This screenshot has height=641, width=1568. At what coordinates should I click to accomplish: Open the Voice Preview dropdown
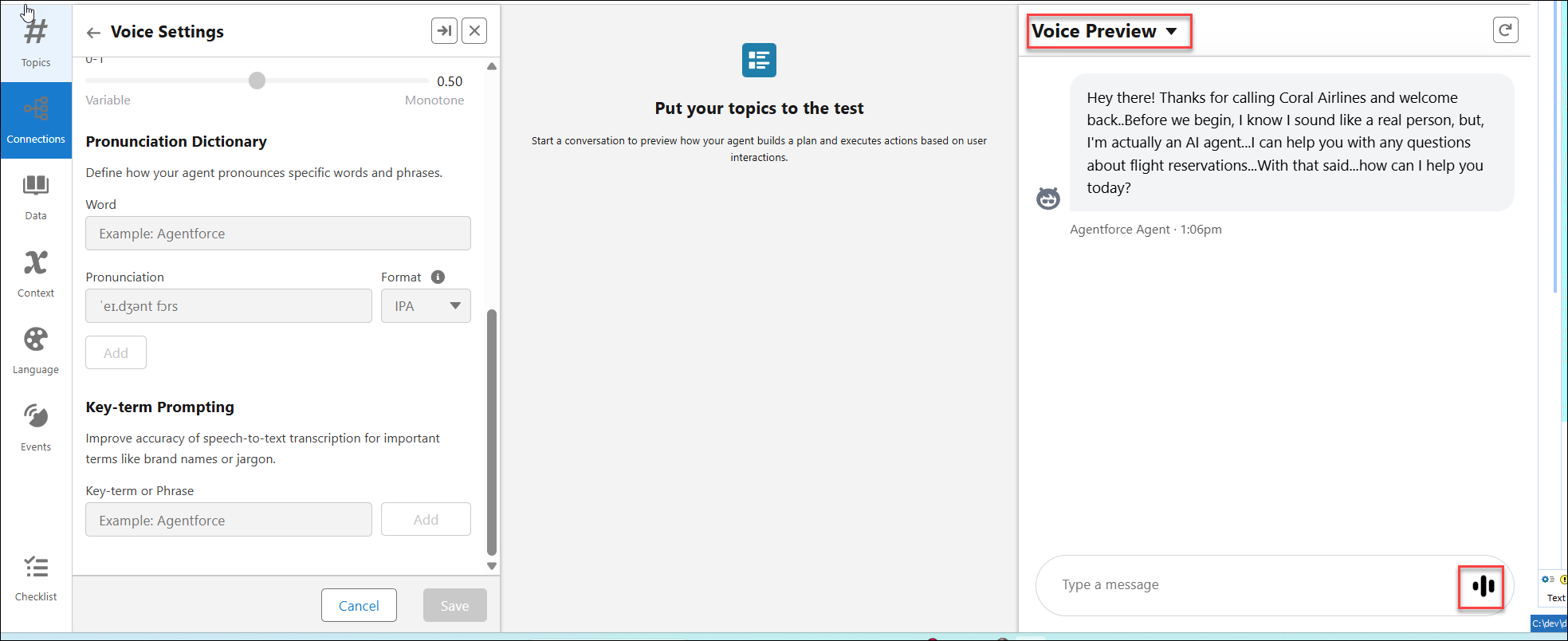tap(1103, 31)
